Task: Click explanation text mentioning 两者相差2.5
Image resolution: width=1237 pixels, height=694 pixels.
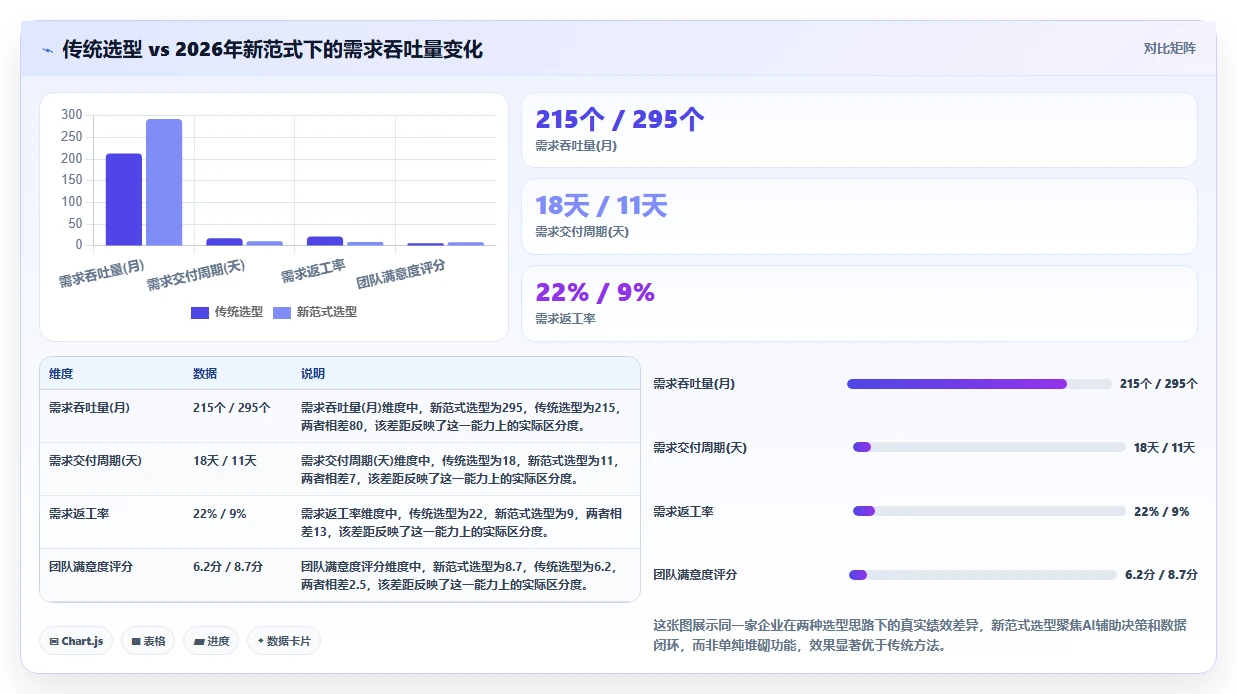Action: point(459,575)
